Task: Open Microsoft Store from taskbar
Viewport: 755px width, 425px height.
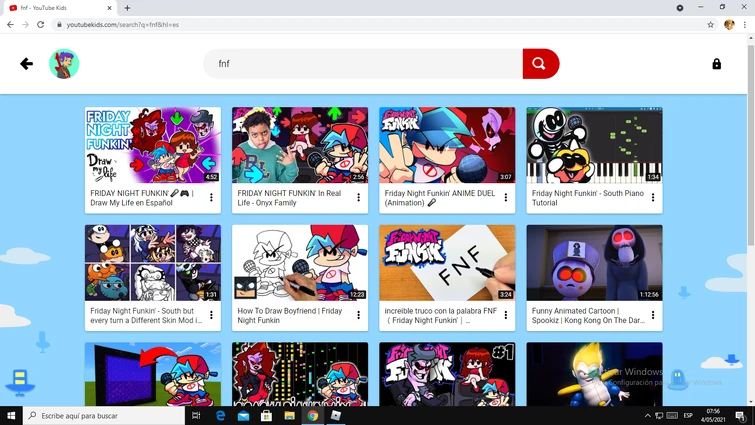Action: 266,415
